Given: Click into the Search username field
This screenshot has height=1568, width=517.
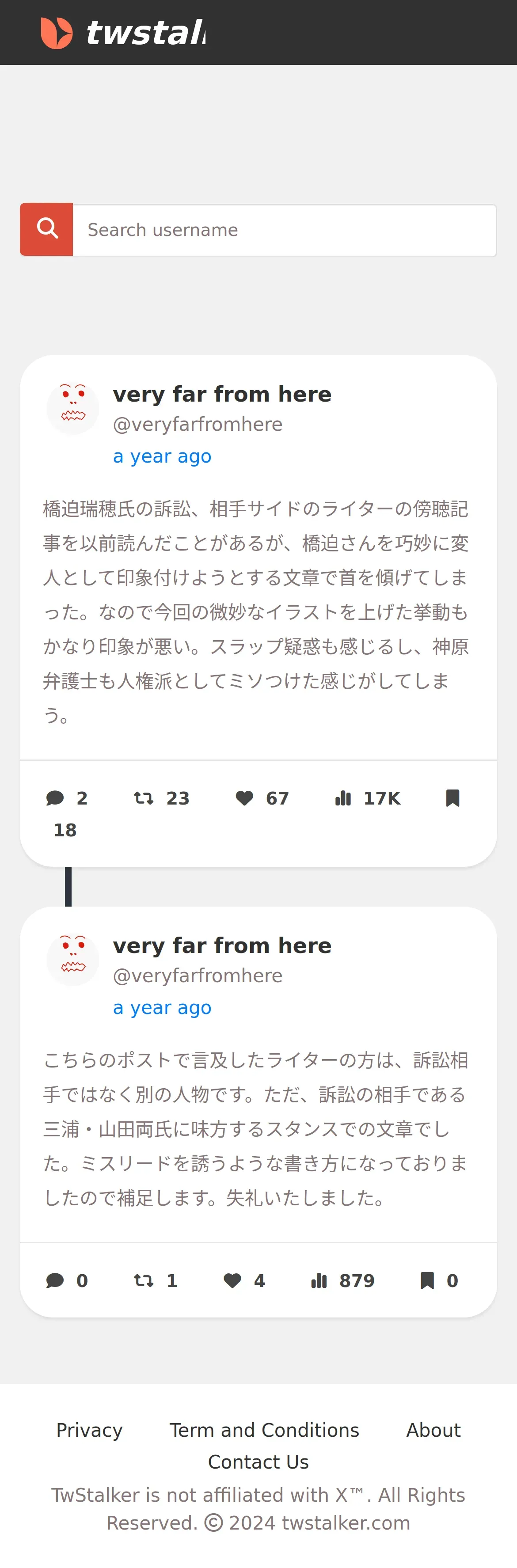Looking at the screenshot, I should [x=284, y=230].
